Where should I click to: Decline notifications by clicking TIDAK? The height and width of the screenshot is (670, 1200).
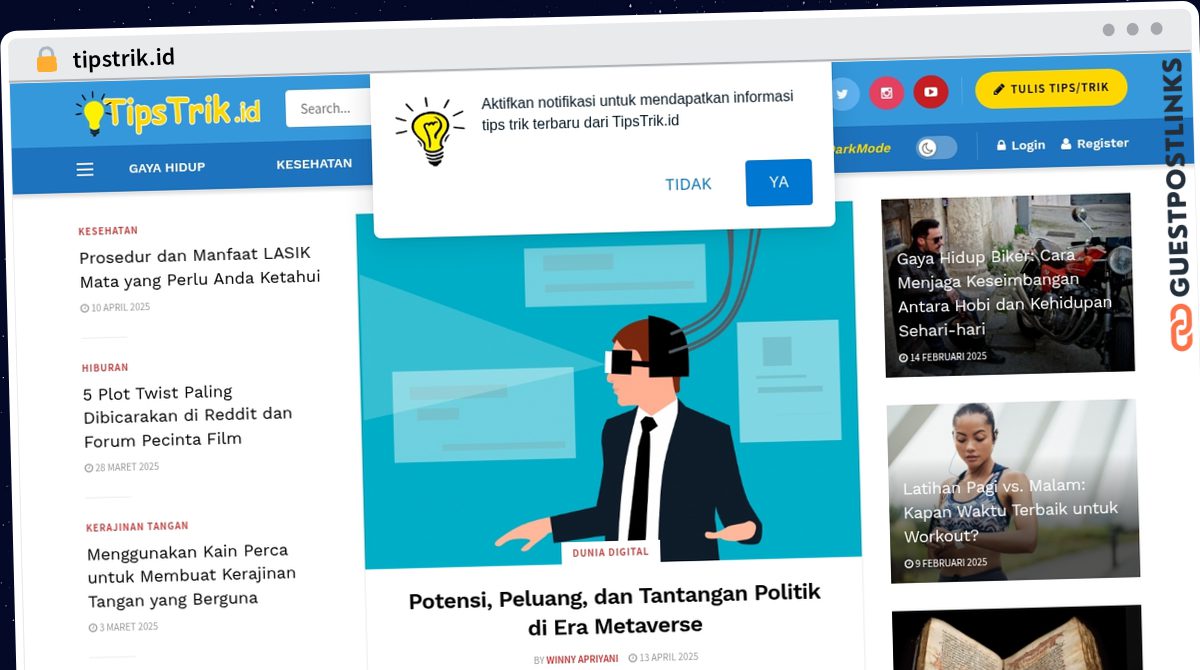(688, 184)
